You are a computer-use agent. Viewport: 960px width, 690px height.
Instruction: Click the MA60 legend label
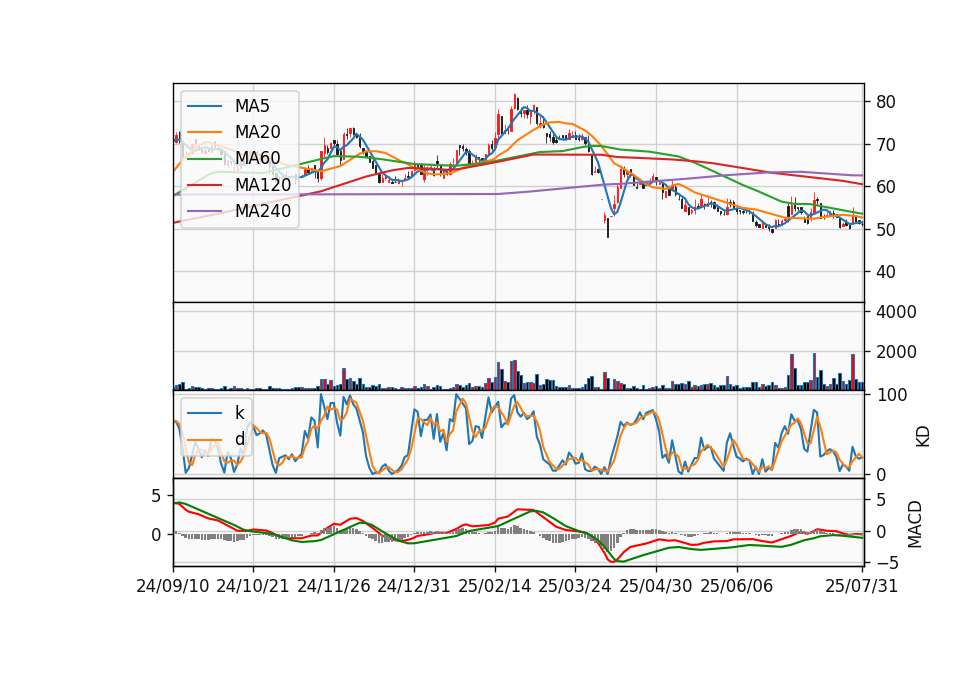[x=257, y=159]
